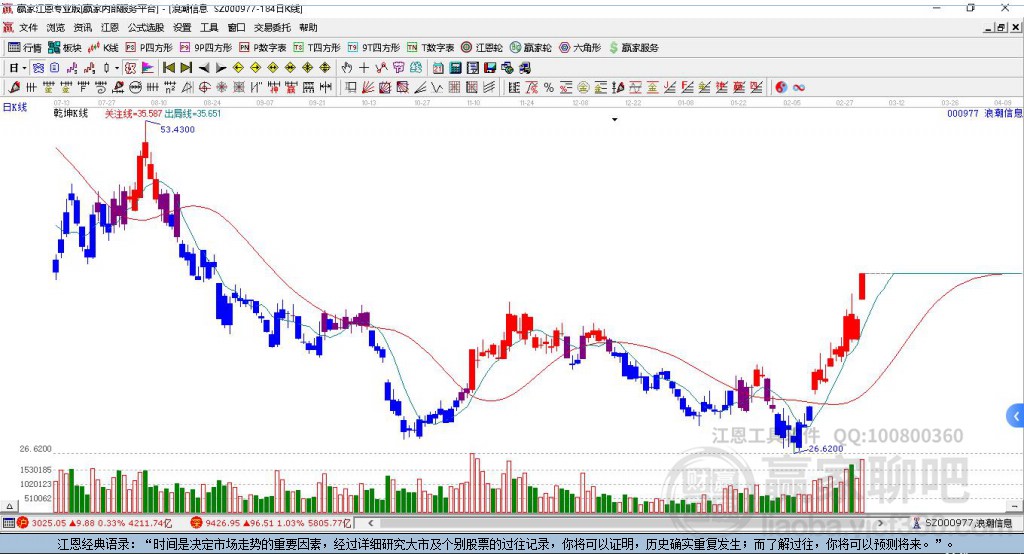Screen dimensions: 1024x554
Task: Click the SZ000977 status bar entry
Action: (x=963, y=523)
